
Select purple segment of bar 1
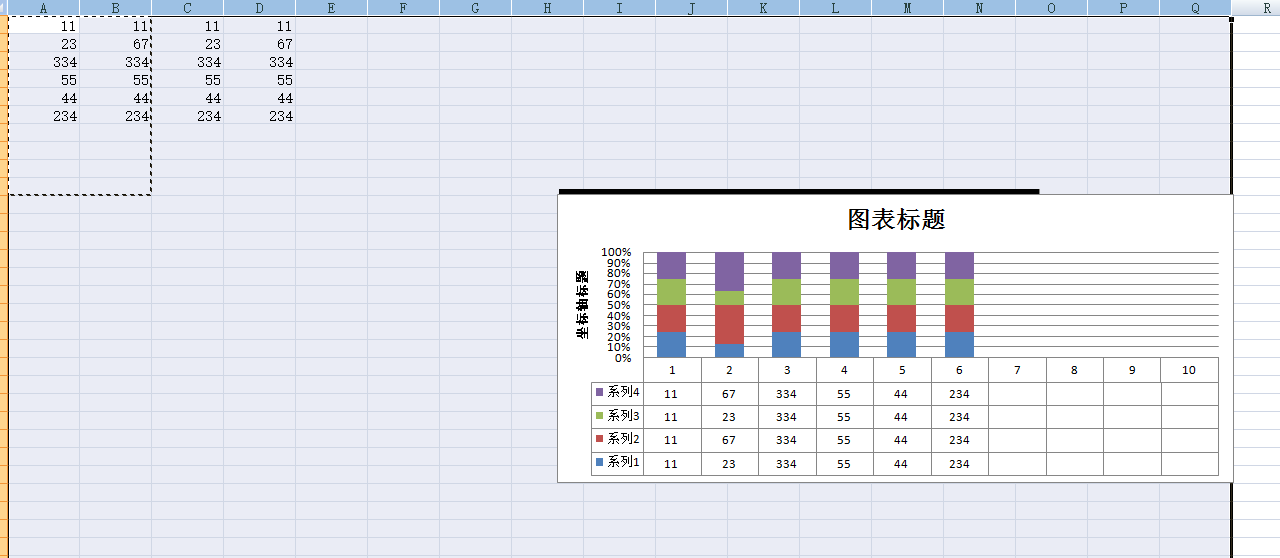pos(672,266)
